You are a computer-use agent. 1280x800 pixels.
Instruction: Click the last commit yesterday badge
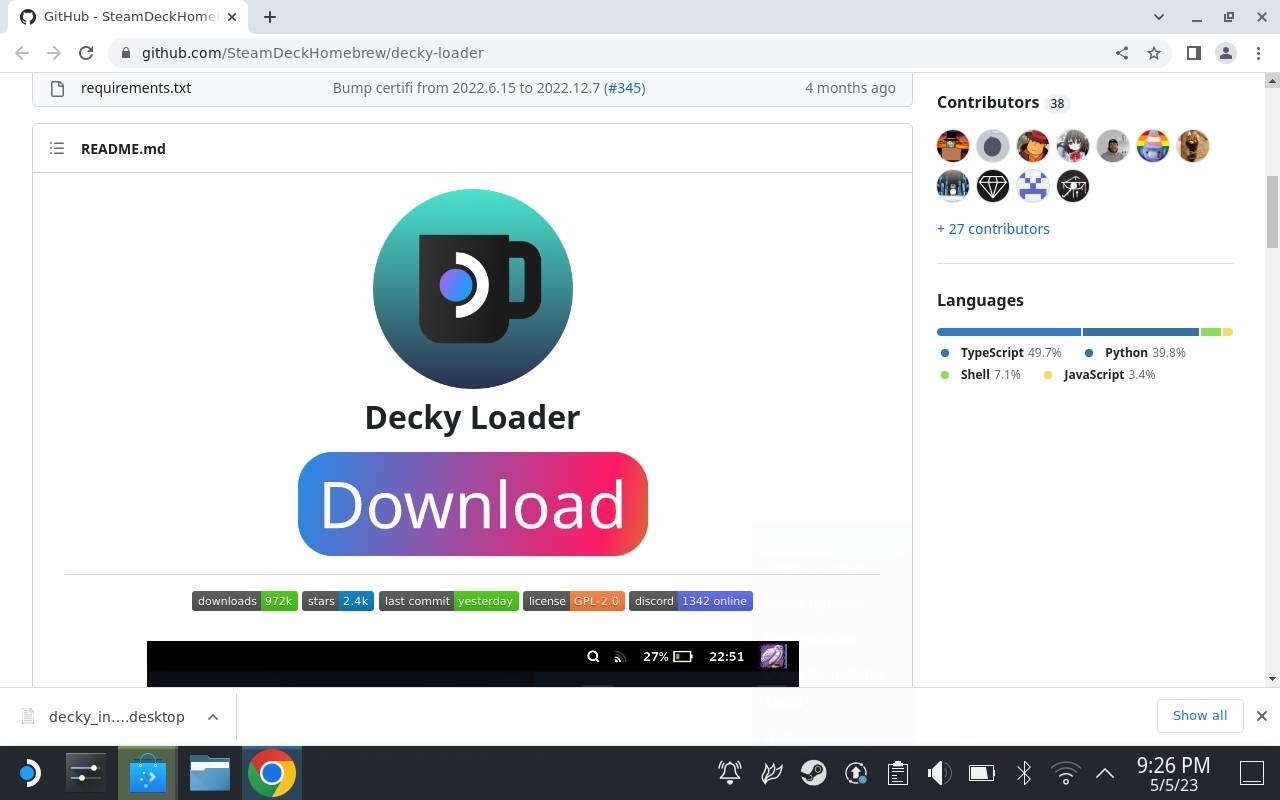point(449,601)
